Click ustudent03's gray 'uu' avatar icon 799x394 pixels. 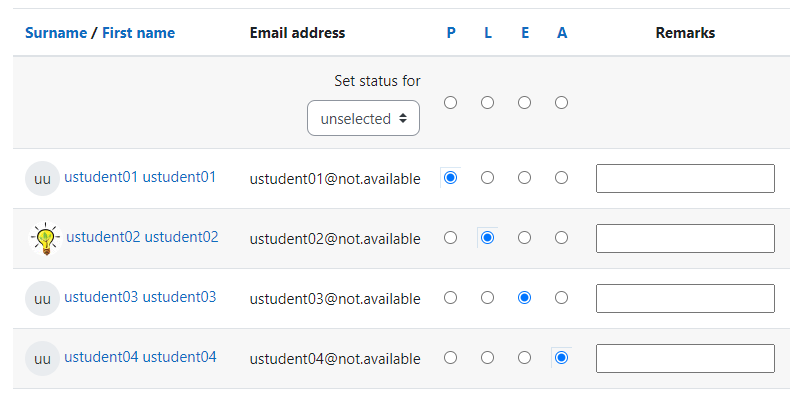click(x=42, y=298)
